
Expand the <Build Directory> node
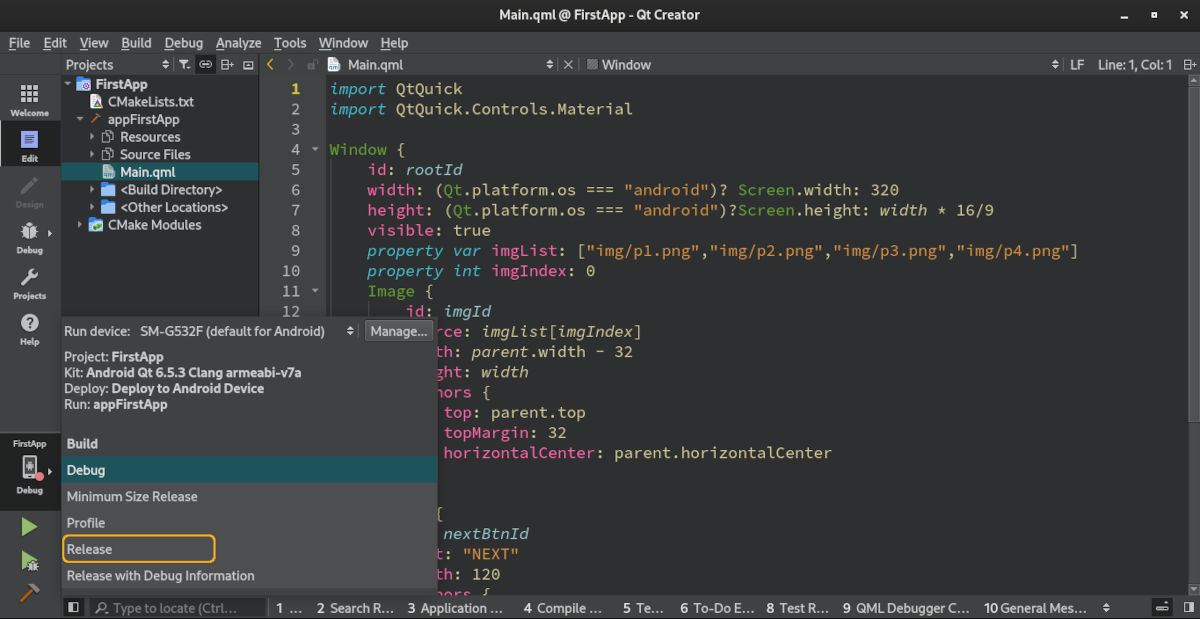[x=93, y=189]
